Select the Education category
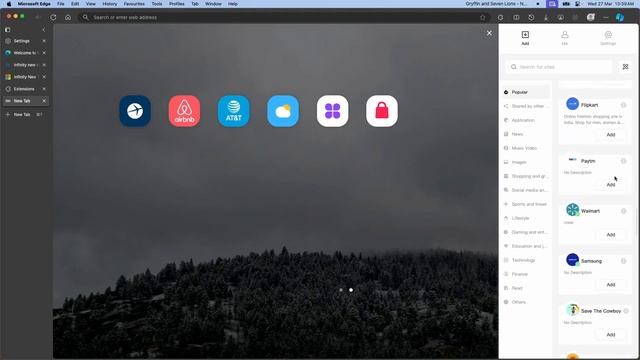 526,246
